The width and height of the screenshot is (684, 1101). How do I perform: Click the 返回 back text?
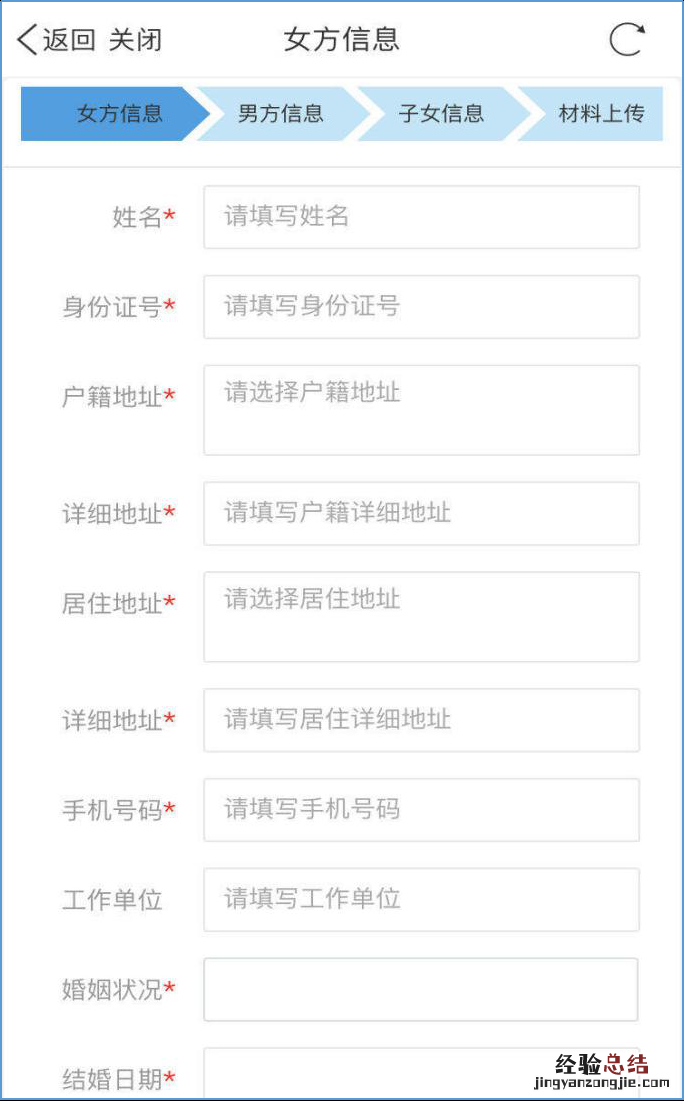click(69, 40)
